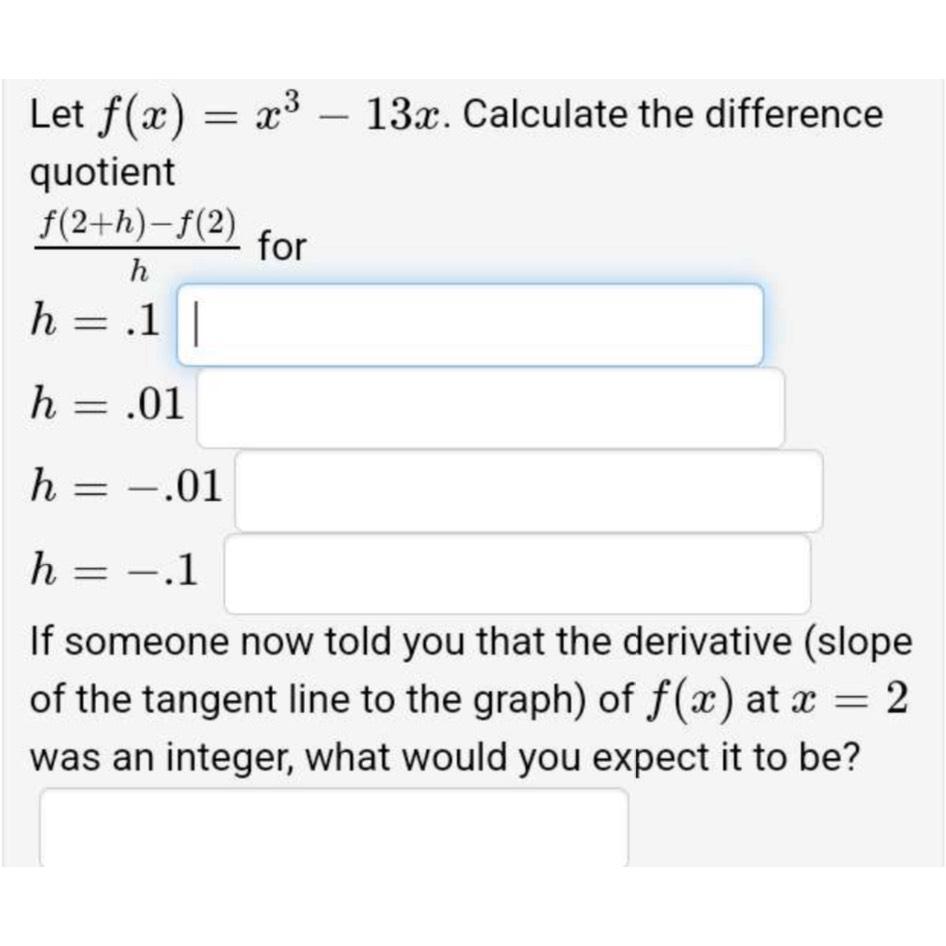Click the label 'h = -.01'

[125, 485]
